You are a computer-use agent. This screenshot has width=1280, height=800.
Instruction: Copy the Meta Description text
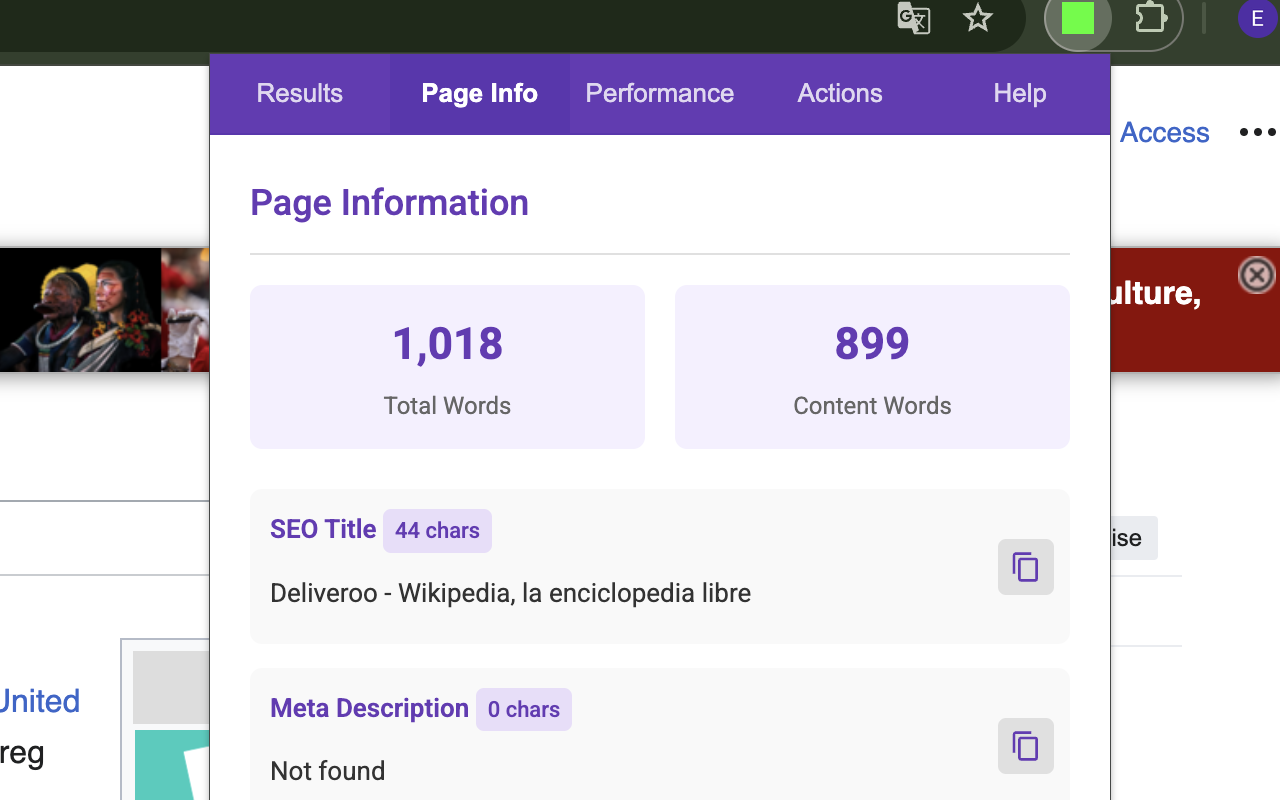pos(1026,746)
